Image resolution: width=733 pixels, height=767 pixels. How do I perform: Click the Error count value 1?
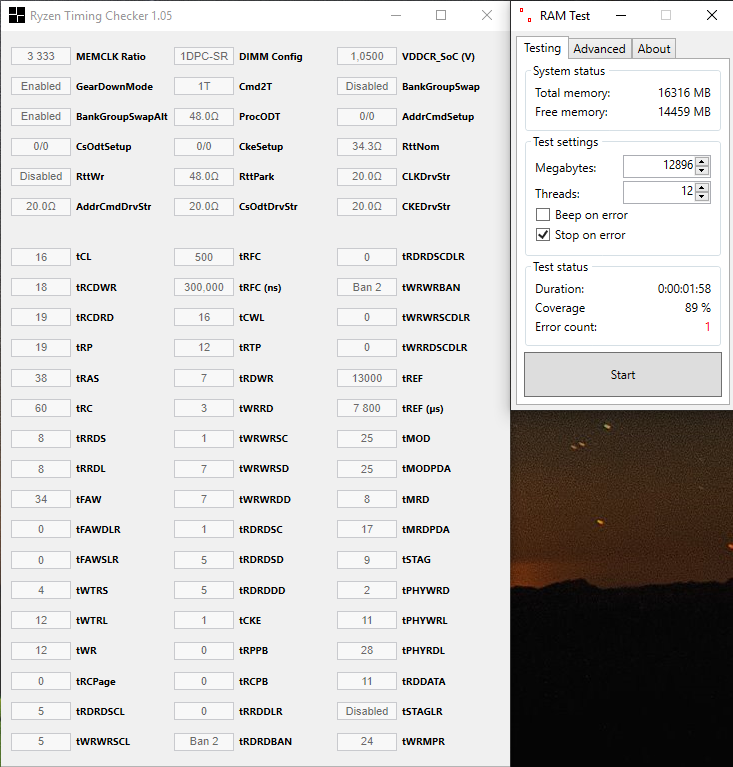click(x=708, y=326)
